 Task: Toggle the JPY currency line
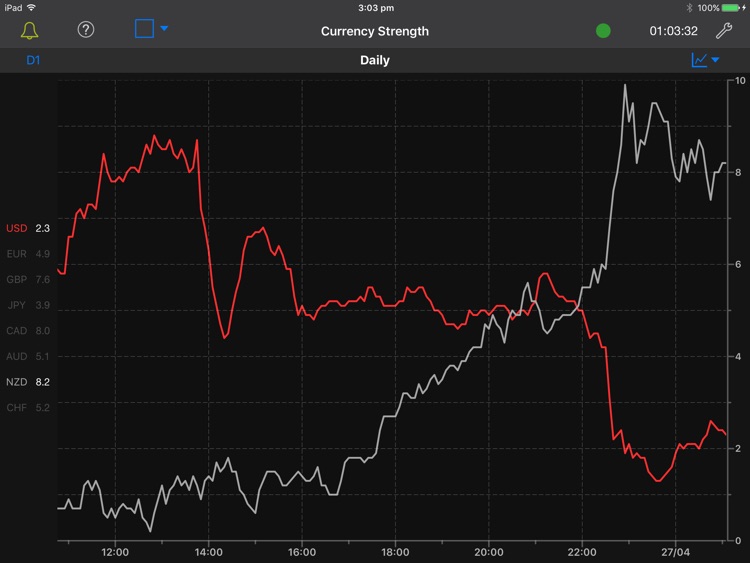pos(28,305)
